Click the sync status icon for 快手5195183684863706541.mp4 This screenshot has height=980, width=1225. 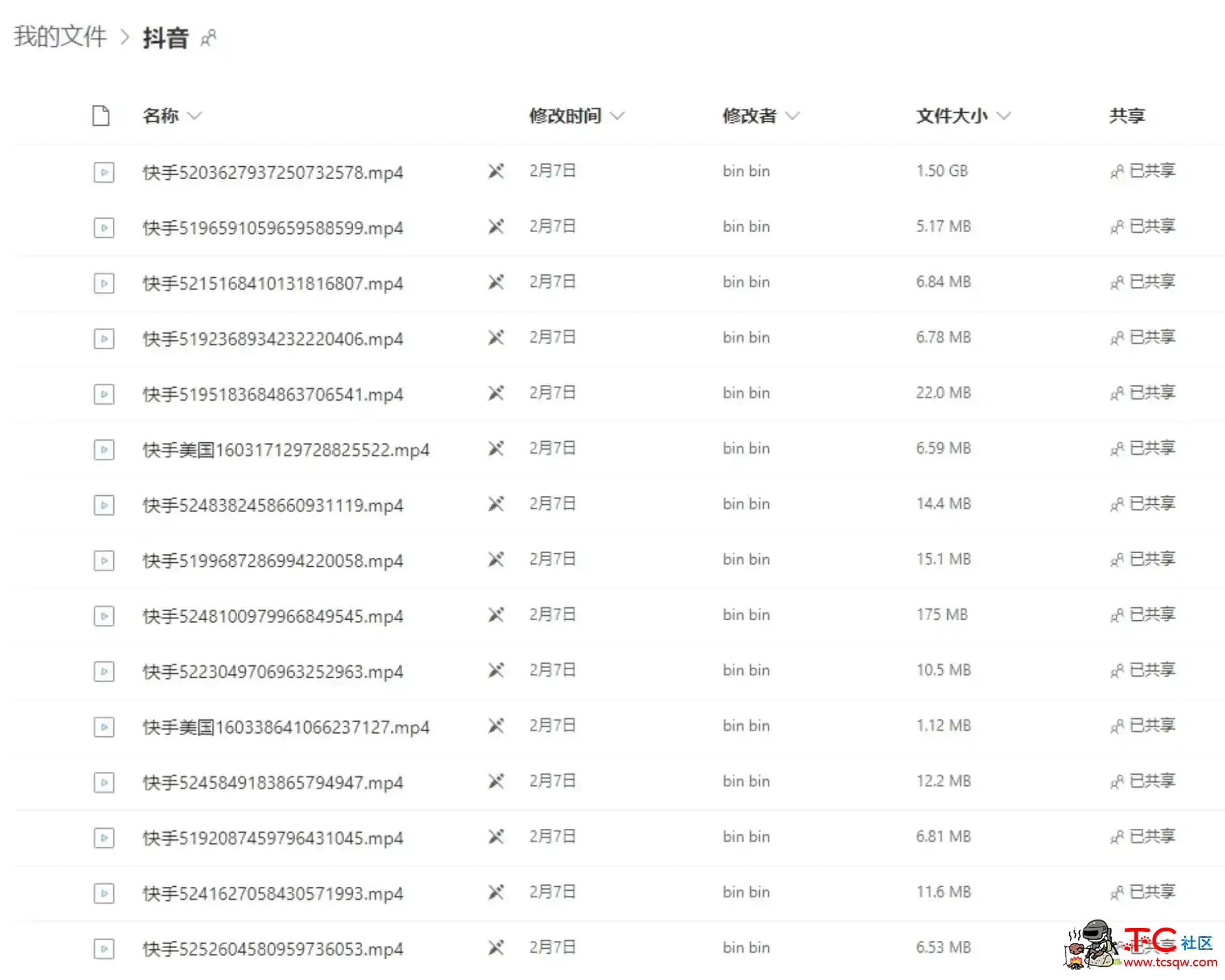pos(496,393)
